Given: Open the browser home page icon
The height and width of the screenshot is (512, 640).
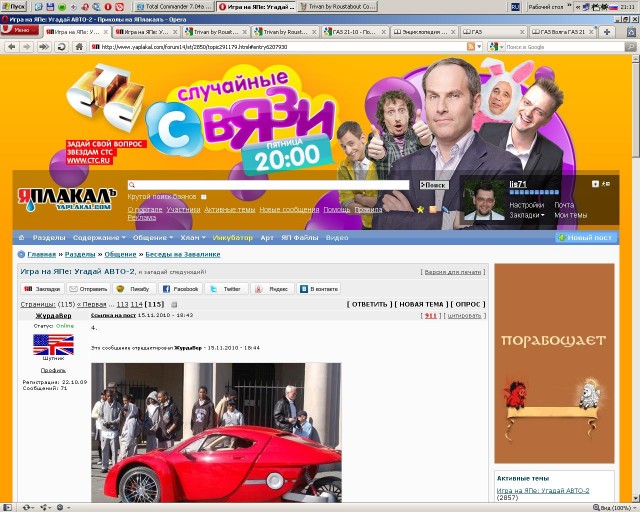Looking at the screenshot, I should pos(79,47).
